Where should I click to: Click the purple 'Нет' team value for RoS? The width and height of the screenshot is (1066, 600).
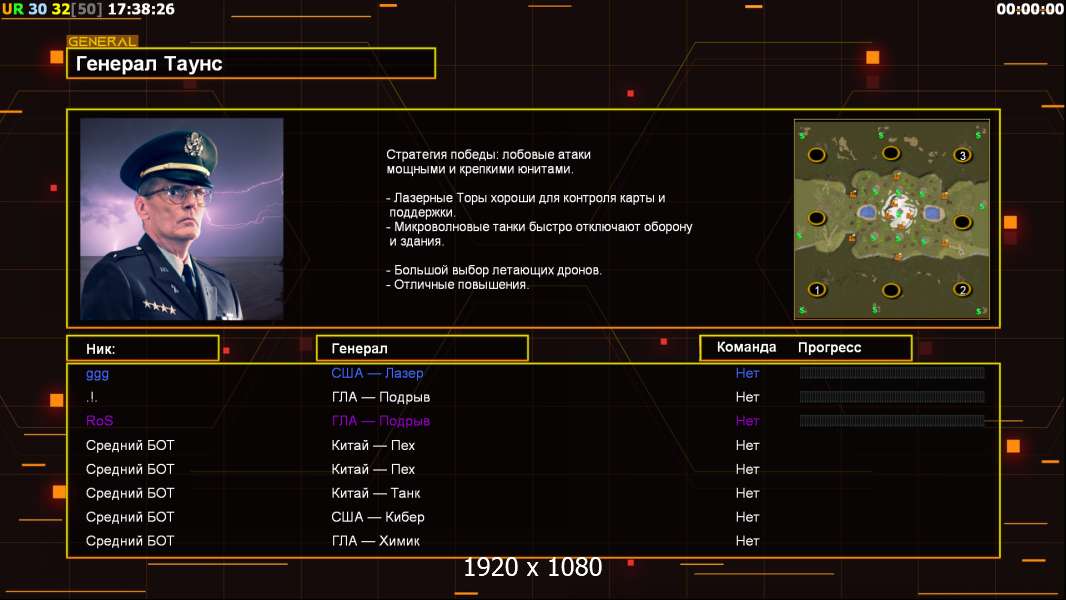[747, 421]
